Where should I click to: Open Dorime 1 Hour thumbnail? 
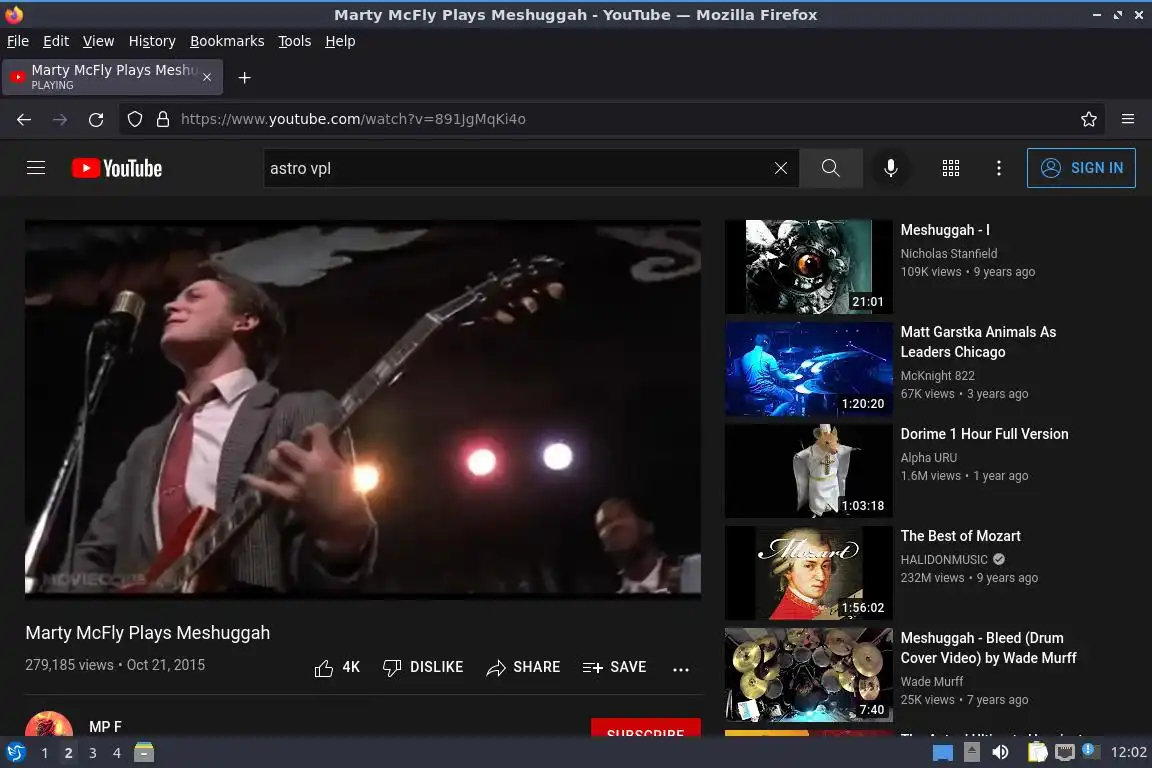pos(809,471)
